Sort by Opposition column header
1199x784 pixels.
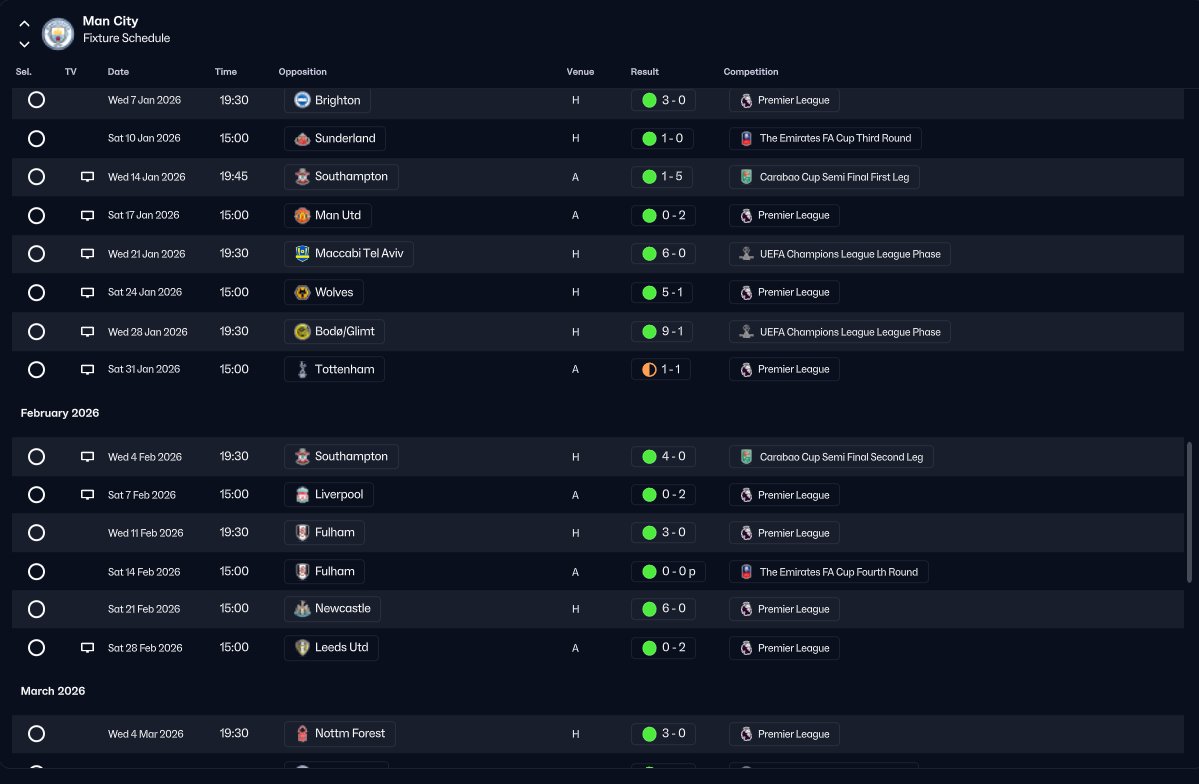[302, 72]
